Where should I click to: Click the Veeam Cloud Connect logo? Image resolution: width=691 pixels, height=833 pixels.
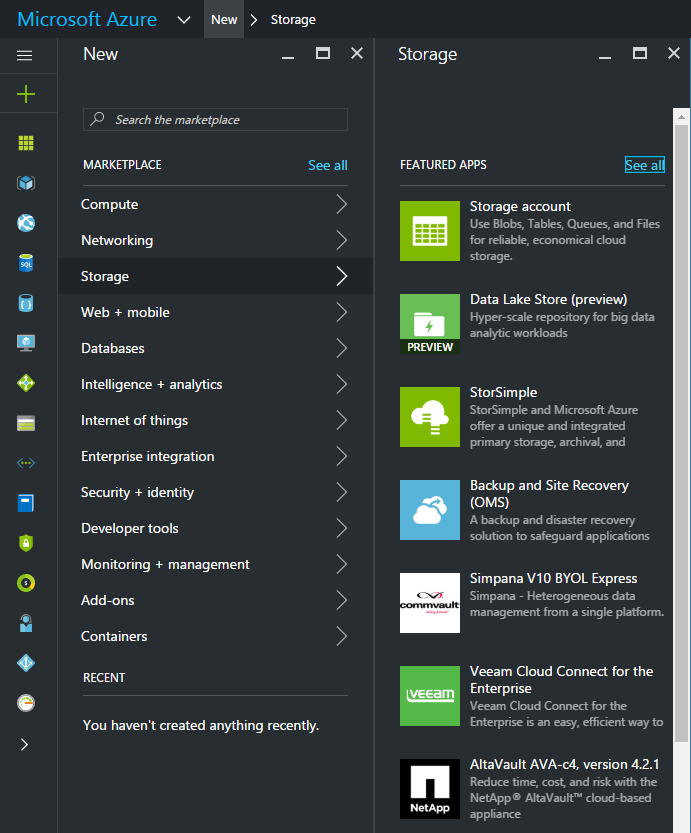point(429,696)
